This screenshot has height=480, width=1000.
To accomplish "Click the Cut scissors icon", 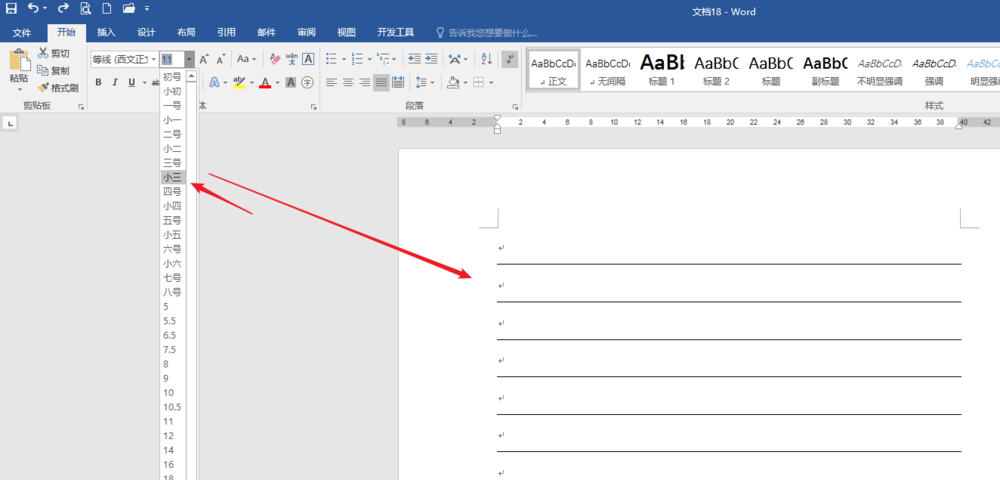I will [43, 53].
